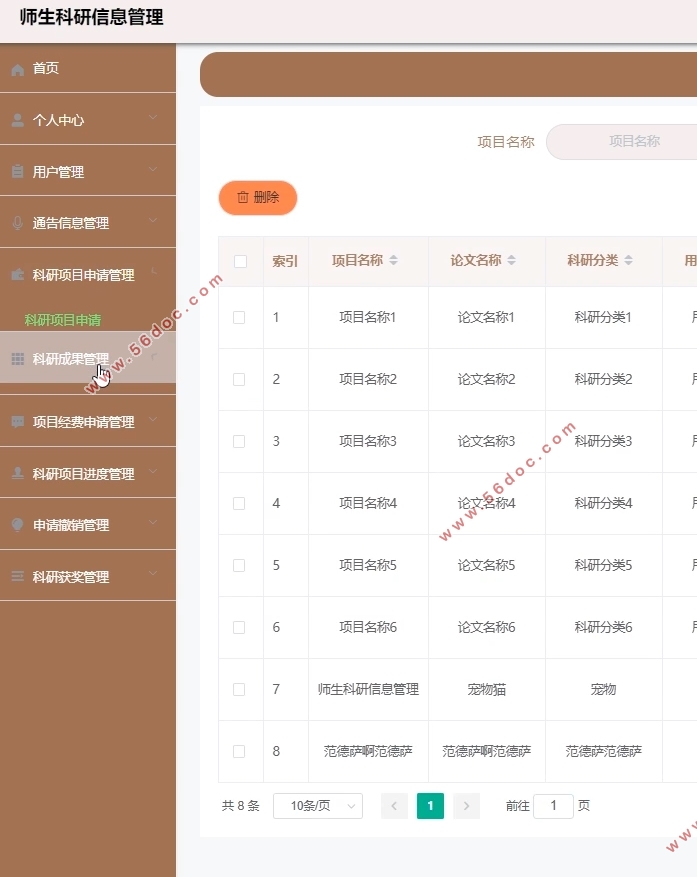Click the chat icon beside 项目经费申请管理
The width and height of the screenshot is (697, 877).
click(x=18, y=421)
